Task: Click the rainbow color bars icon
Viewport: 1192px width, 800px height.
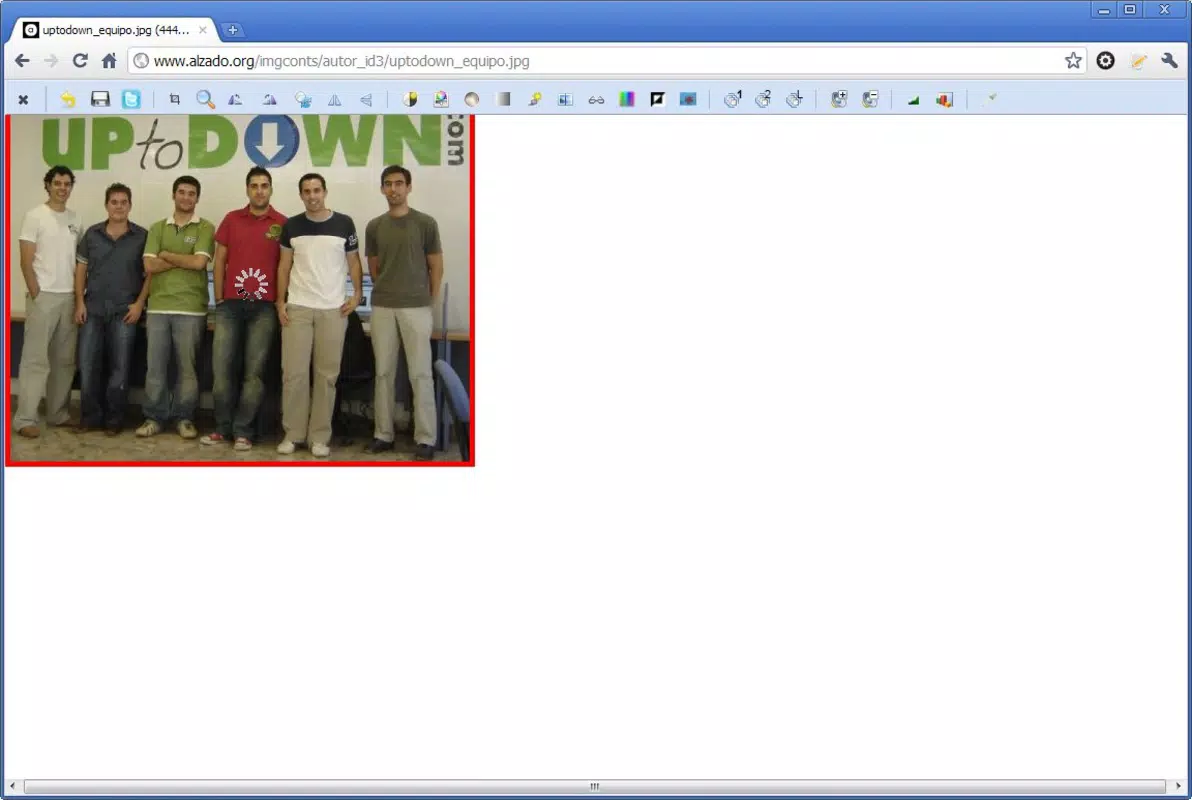Action: point(626,99)
